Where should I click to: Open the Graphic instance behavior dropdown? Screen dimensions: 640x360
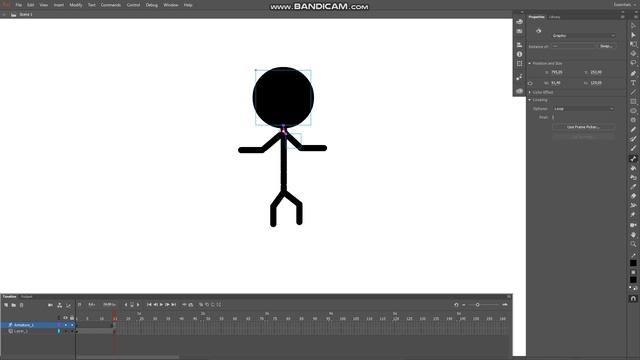(x=583, y=36)
